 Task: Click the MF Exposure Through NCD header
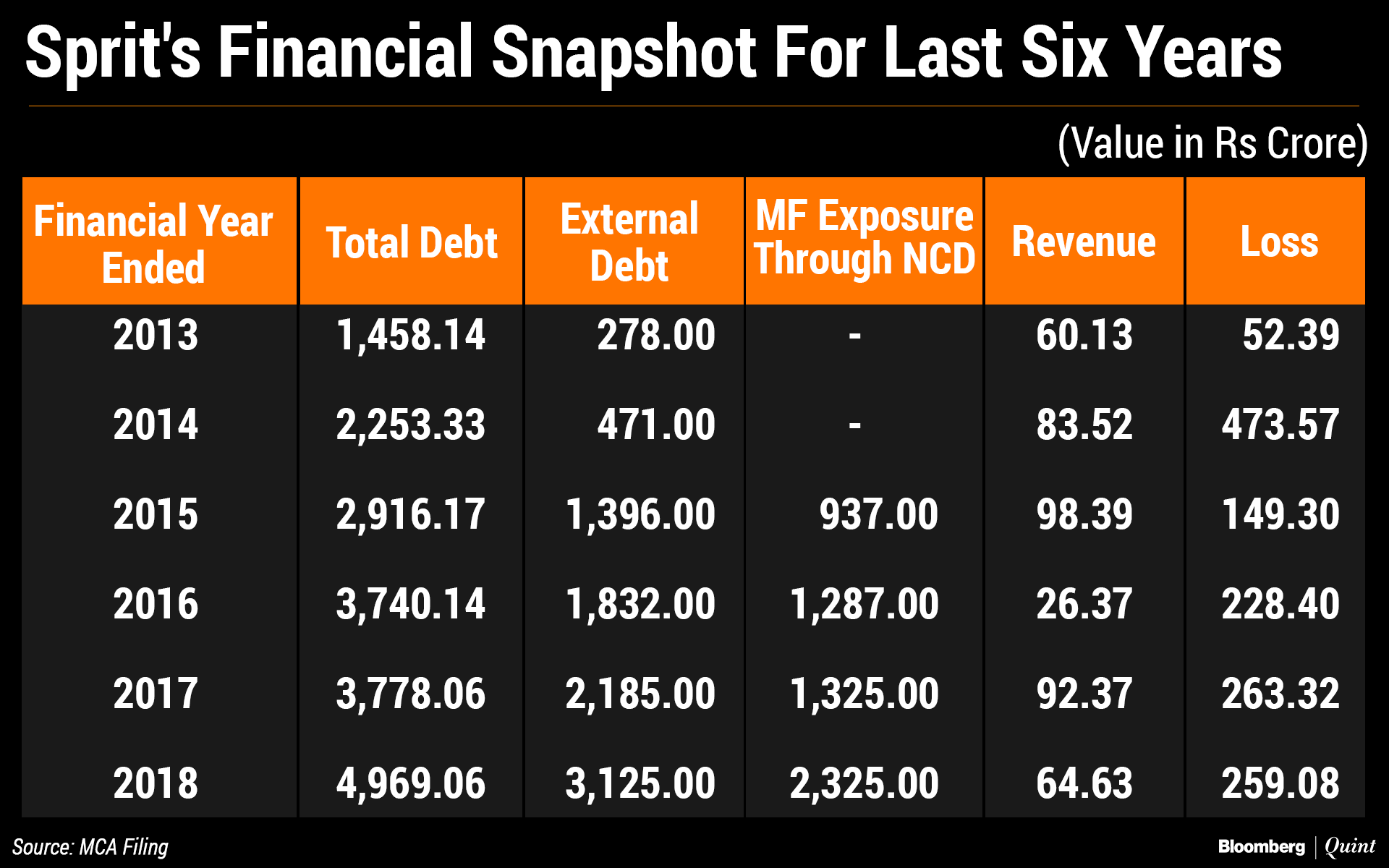865,239
